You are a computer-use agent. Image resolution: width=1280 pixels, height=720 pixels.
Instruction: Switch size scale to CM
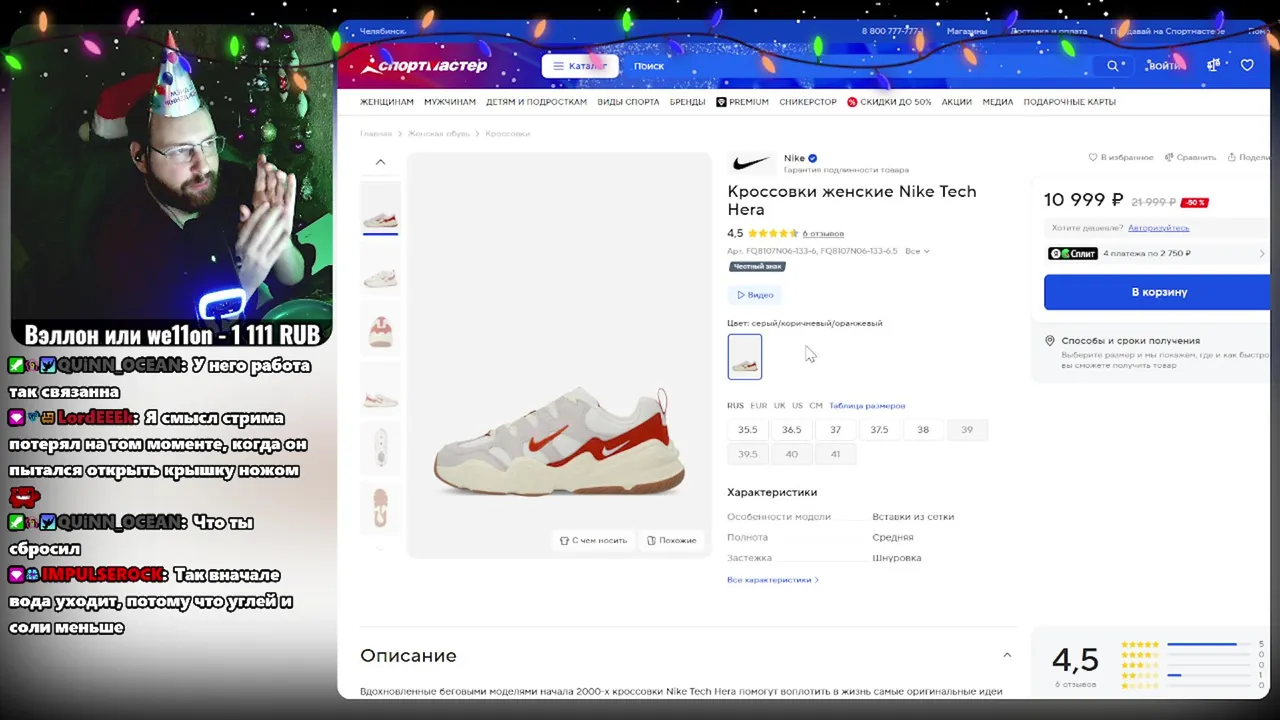point(816,405)
